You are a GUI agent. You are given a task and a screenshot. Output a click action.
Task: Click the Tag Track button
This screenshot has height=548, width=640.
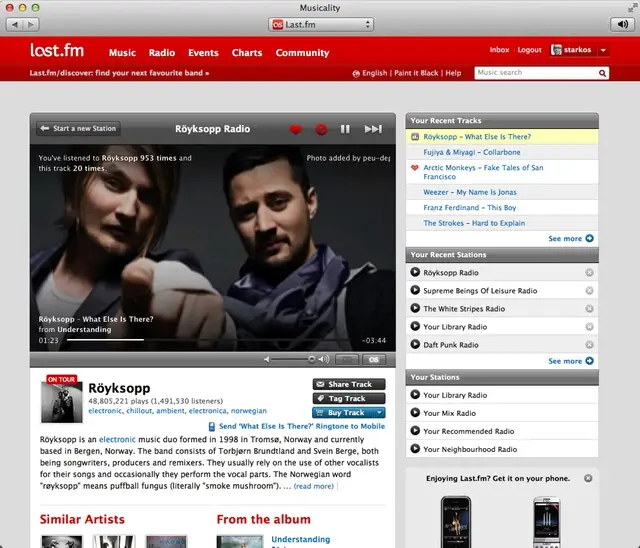(x=349, y=398)
